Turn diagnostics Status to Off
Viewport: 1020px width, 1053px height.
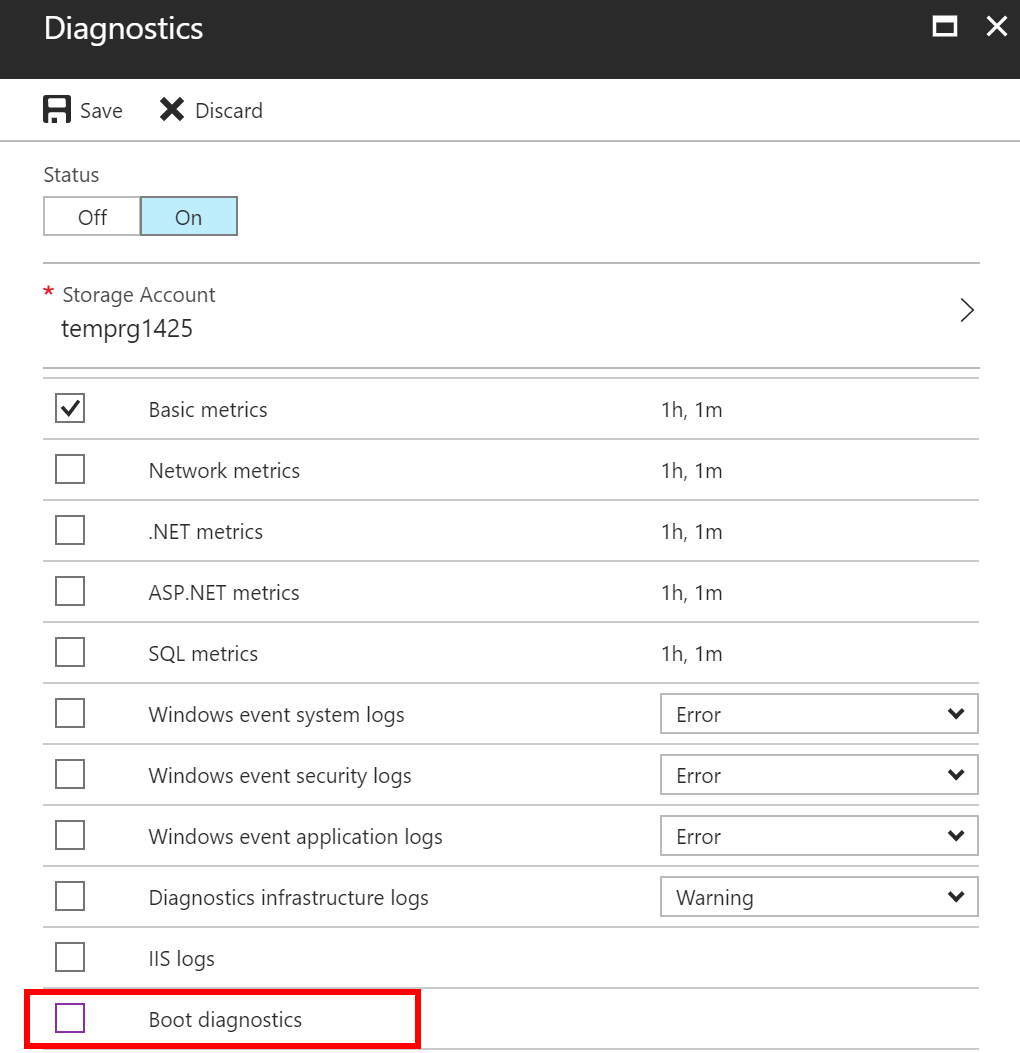click(92, 217)
